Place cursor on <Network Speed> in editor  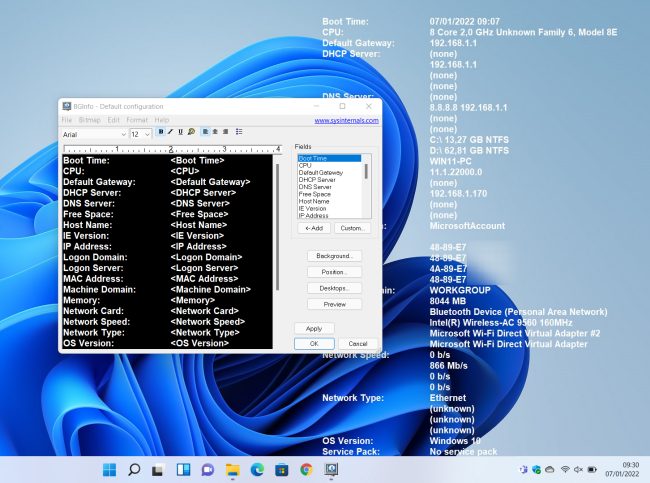click(207, 322)
